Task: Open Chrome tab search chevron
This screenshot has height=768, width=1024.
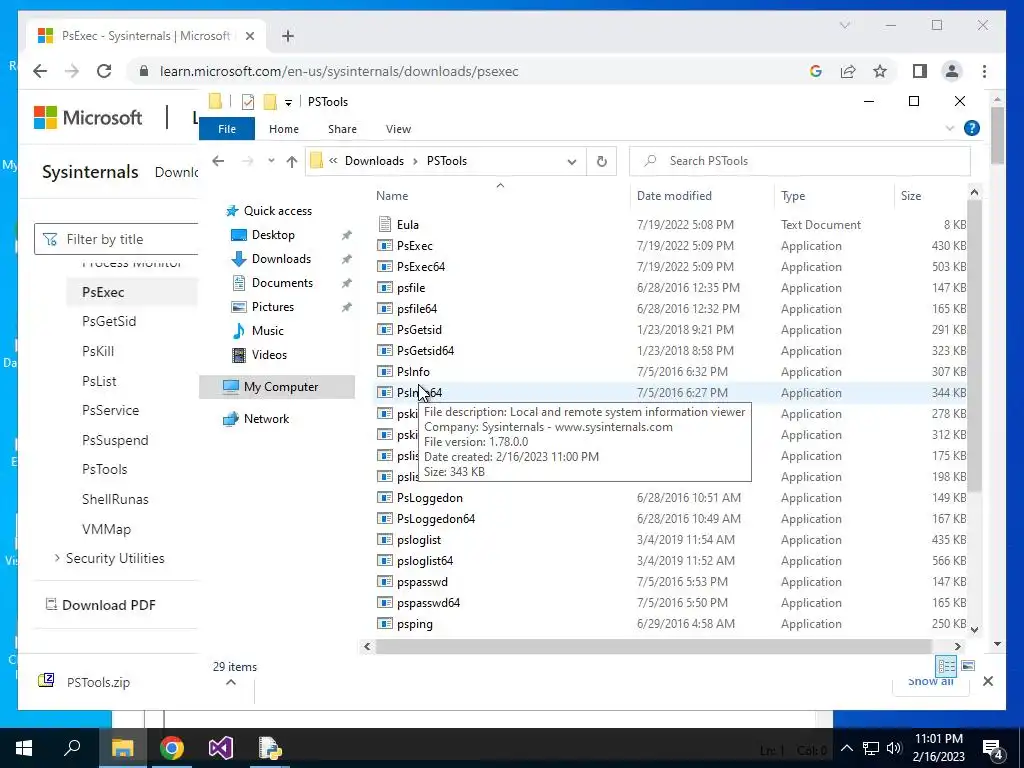Action: point(844,25)
